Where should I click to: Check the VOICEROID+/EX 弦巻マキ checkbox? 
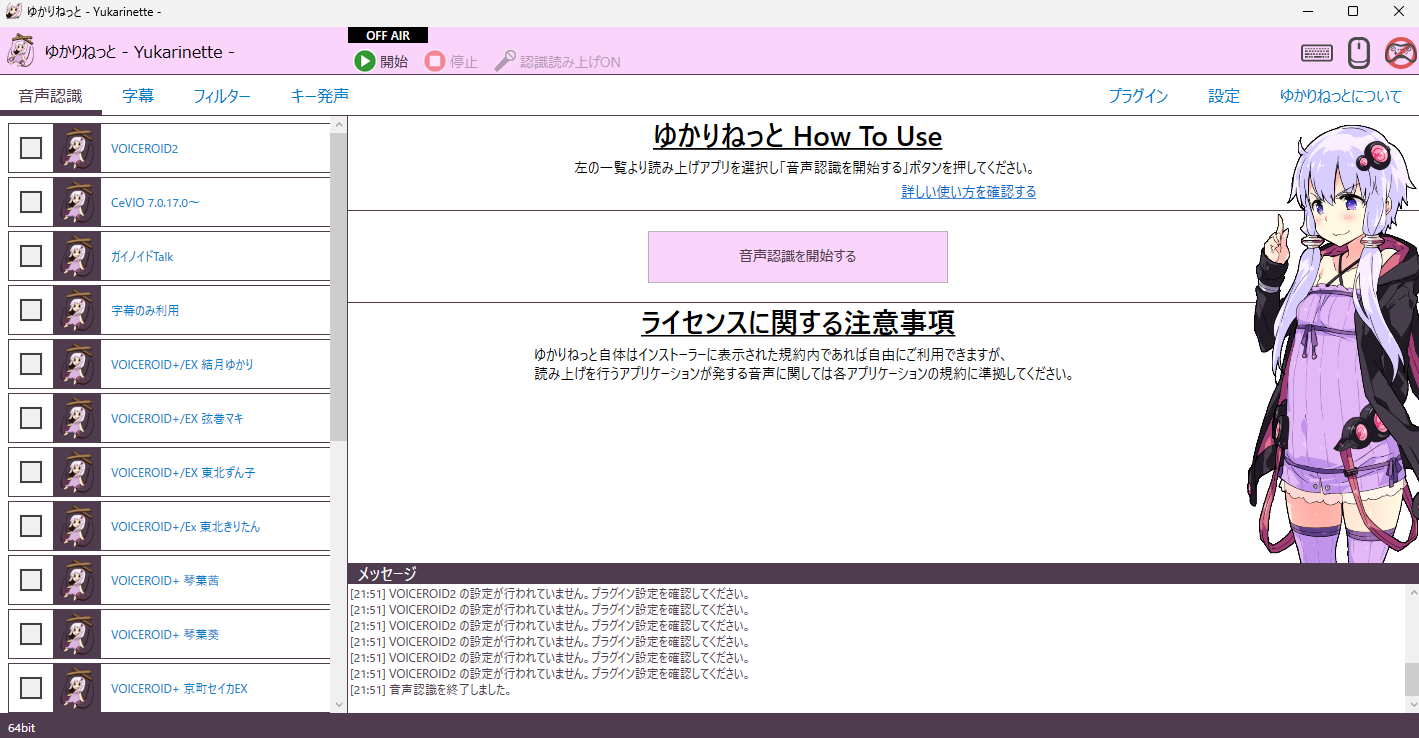click(x=31, y=418)
